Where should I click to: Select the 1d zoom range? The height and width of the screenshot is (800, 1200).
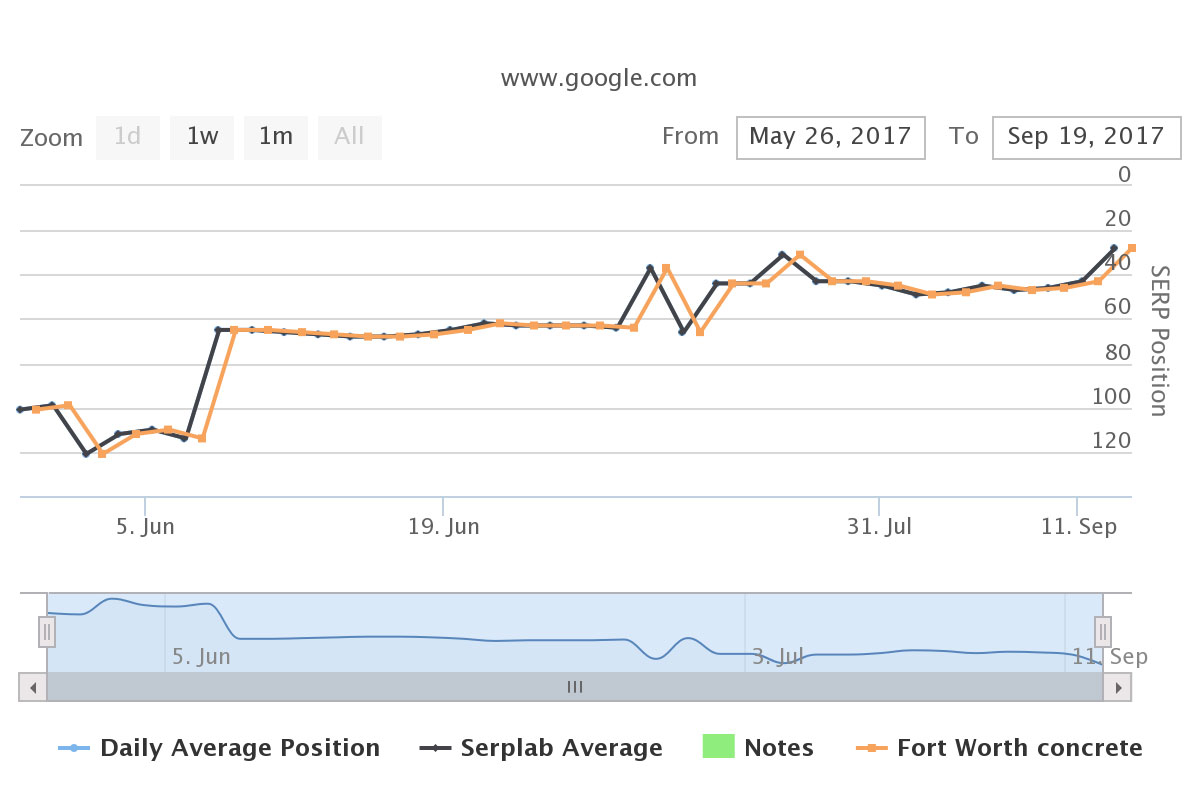click(x=127, y=137)
